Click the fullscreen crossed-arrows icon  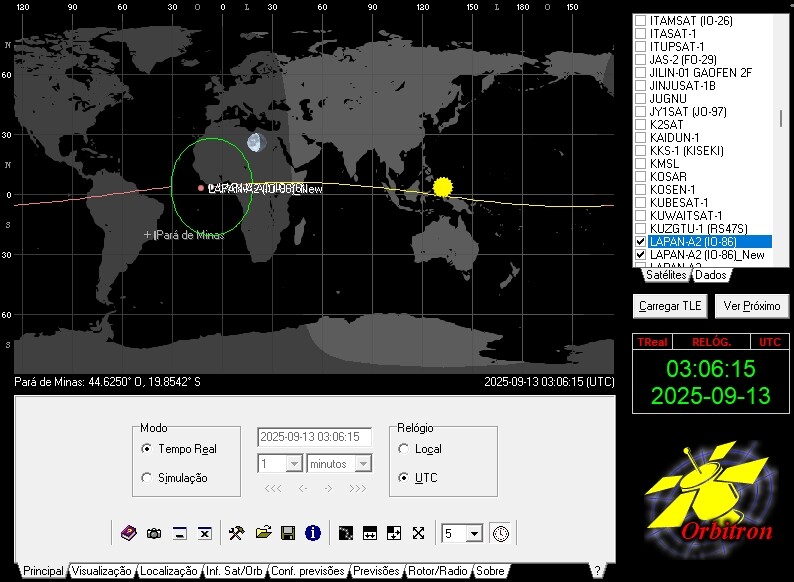(418, 533)
